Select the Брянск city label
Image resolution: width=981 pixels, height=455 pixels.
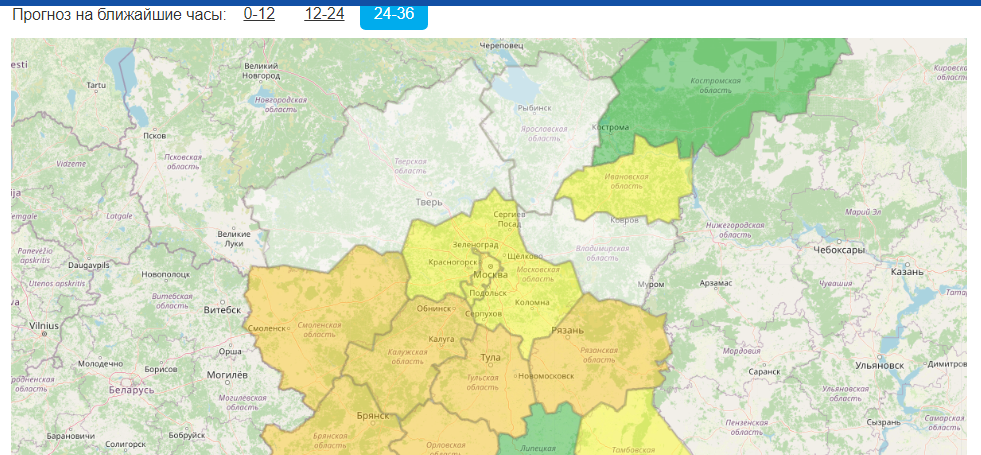(373, 416)
